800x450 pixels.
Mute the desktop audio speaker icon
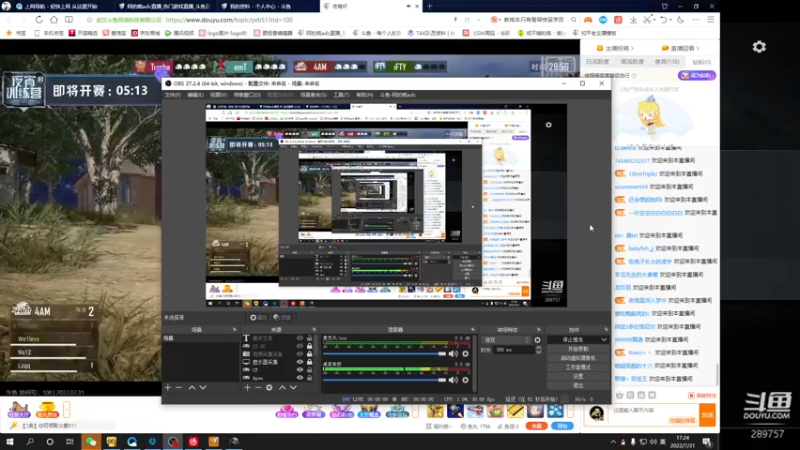[453, 380]
